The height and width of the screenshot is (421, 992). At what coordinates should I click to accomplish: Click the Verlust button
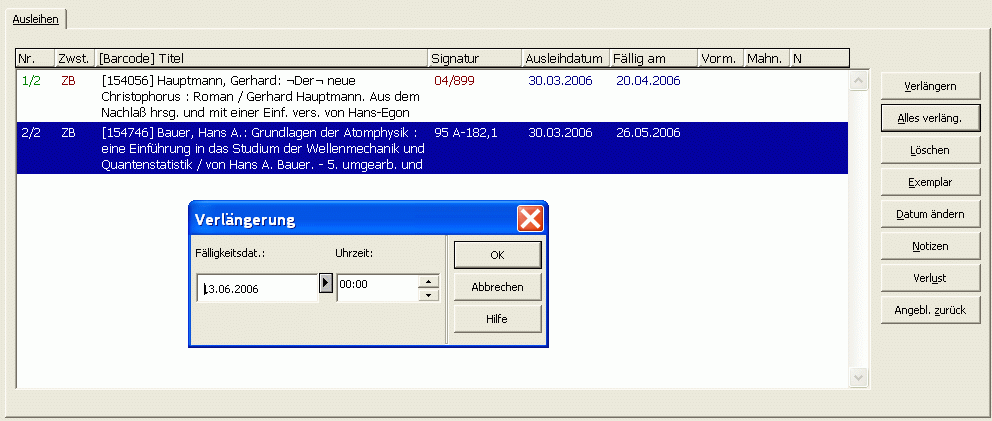pos(930,278)
